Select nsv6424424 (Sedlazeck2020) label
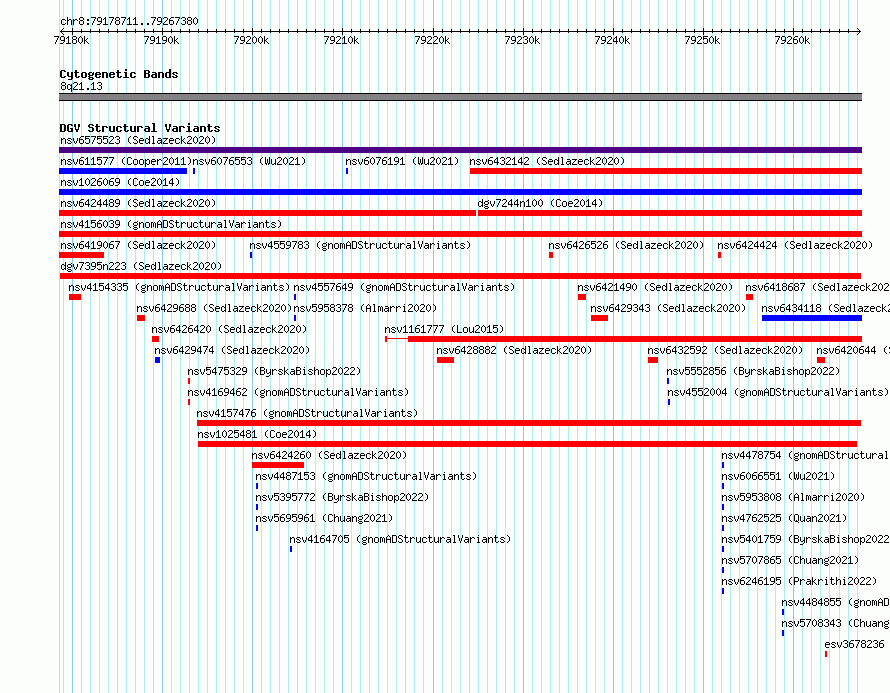Image resolution: width=890 pixels, height=693 pixels. 795,245
